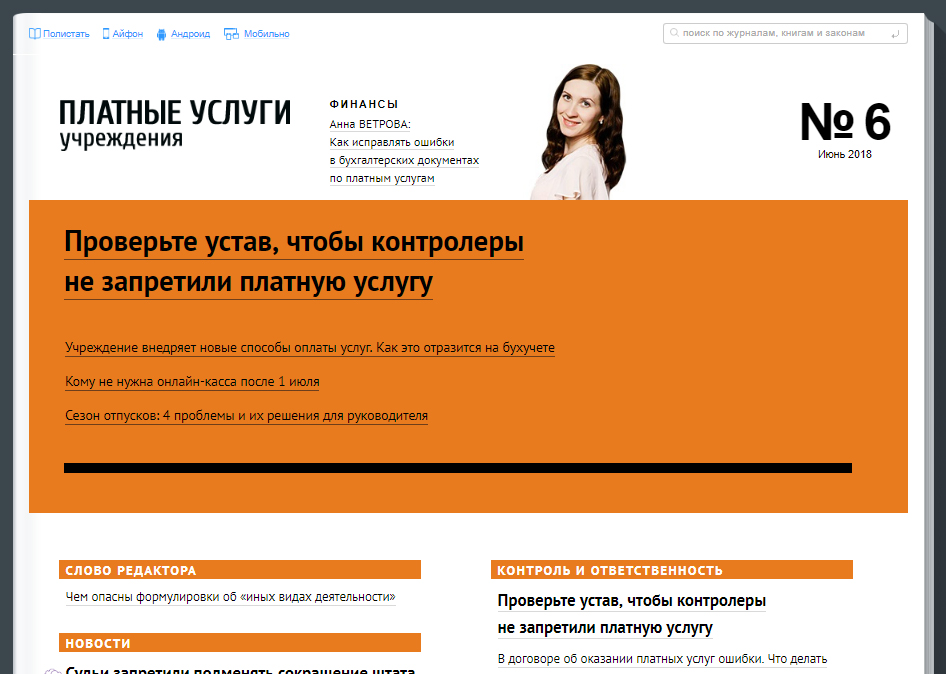Click the phone icon for Айфон

[x=106, y=34]
